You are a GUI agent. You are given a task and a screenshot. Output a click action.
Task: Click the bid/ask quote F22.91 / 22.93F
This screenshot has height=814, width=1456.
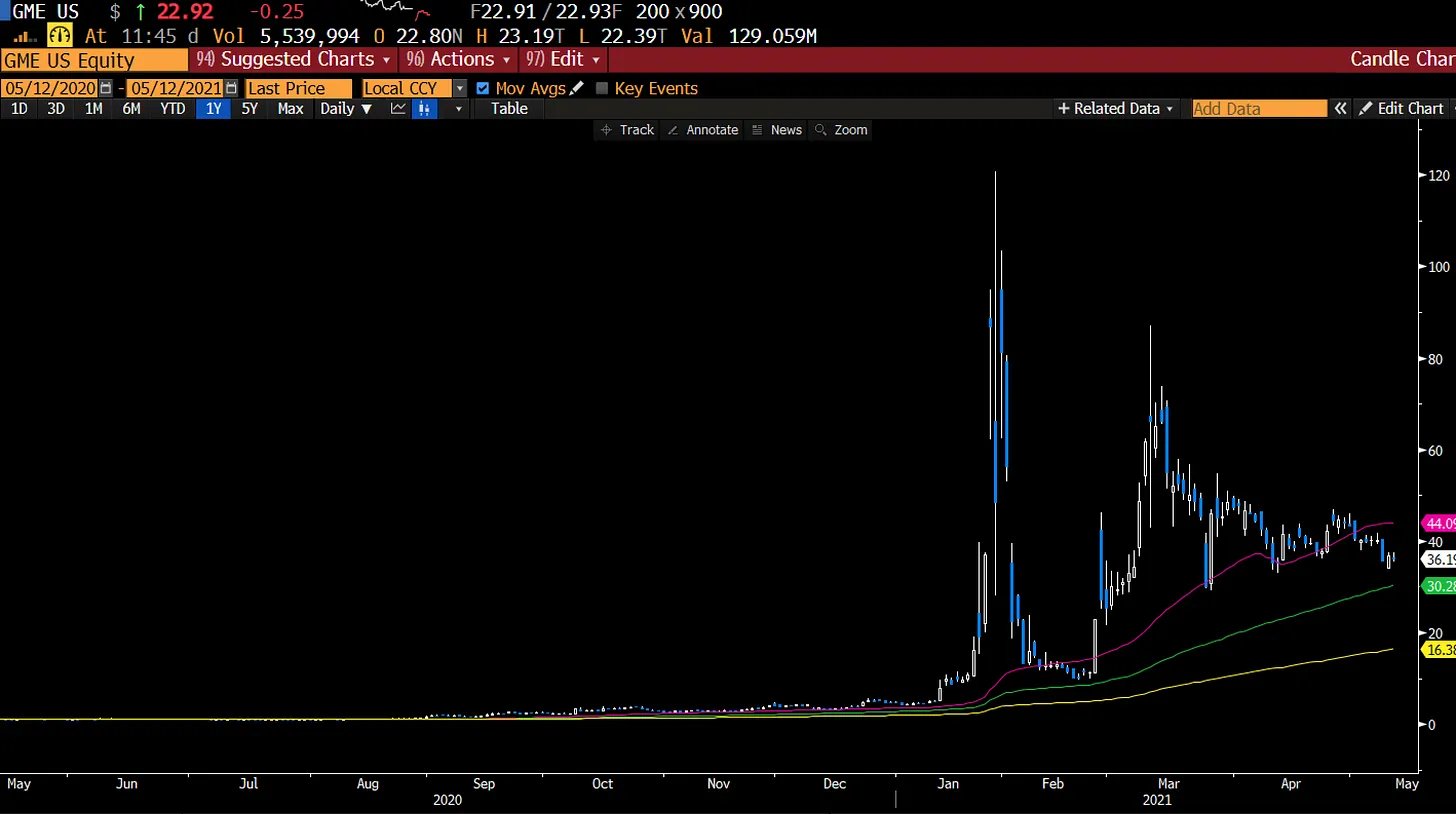click(x=548, y=12)
